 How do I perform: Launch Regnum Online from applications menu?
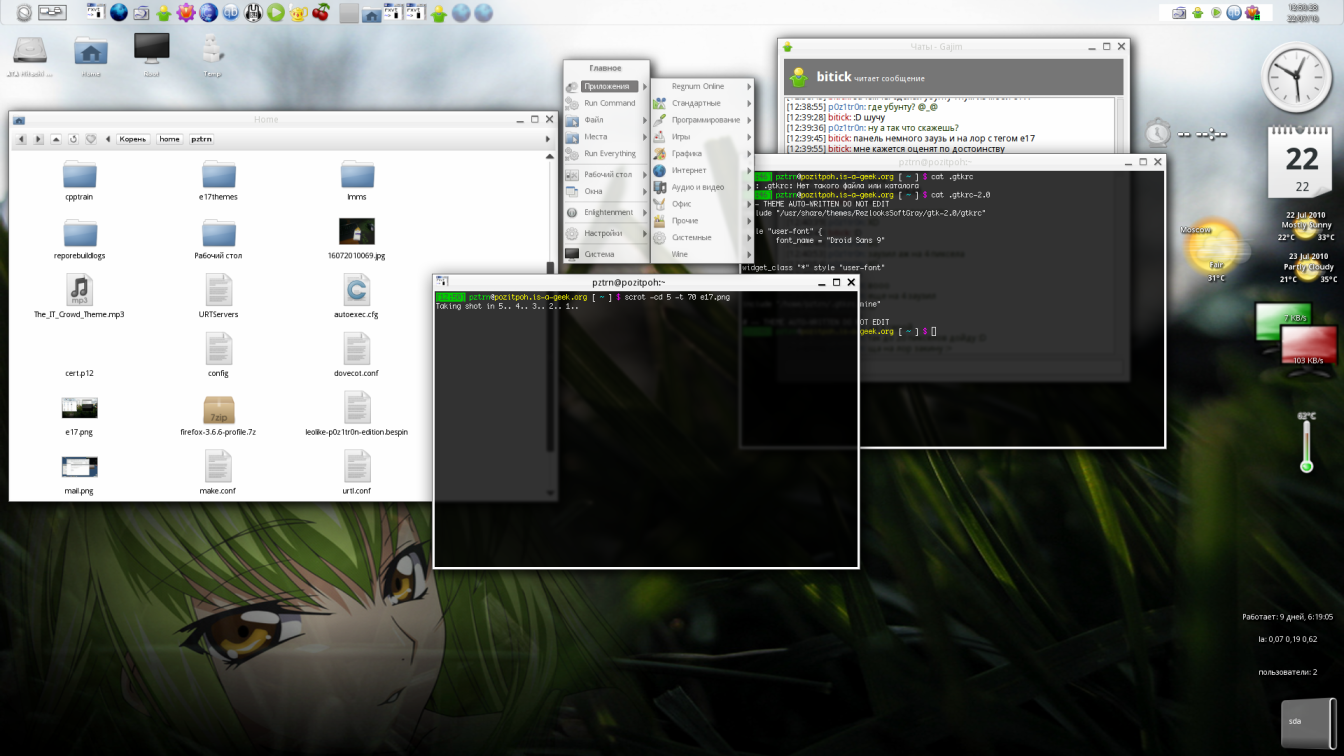click(x=703, y=86)
